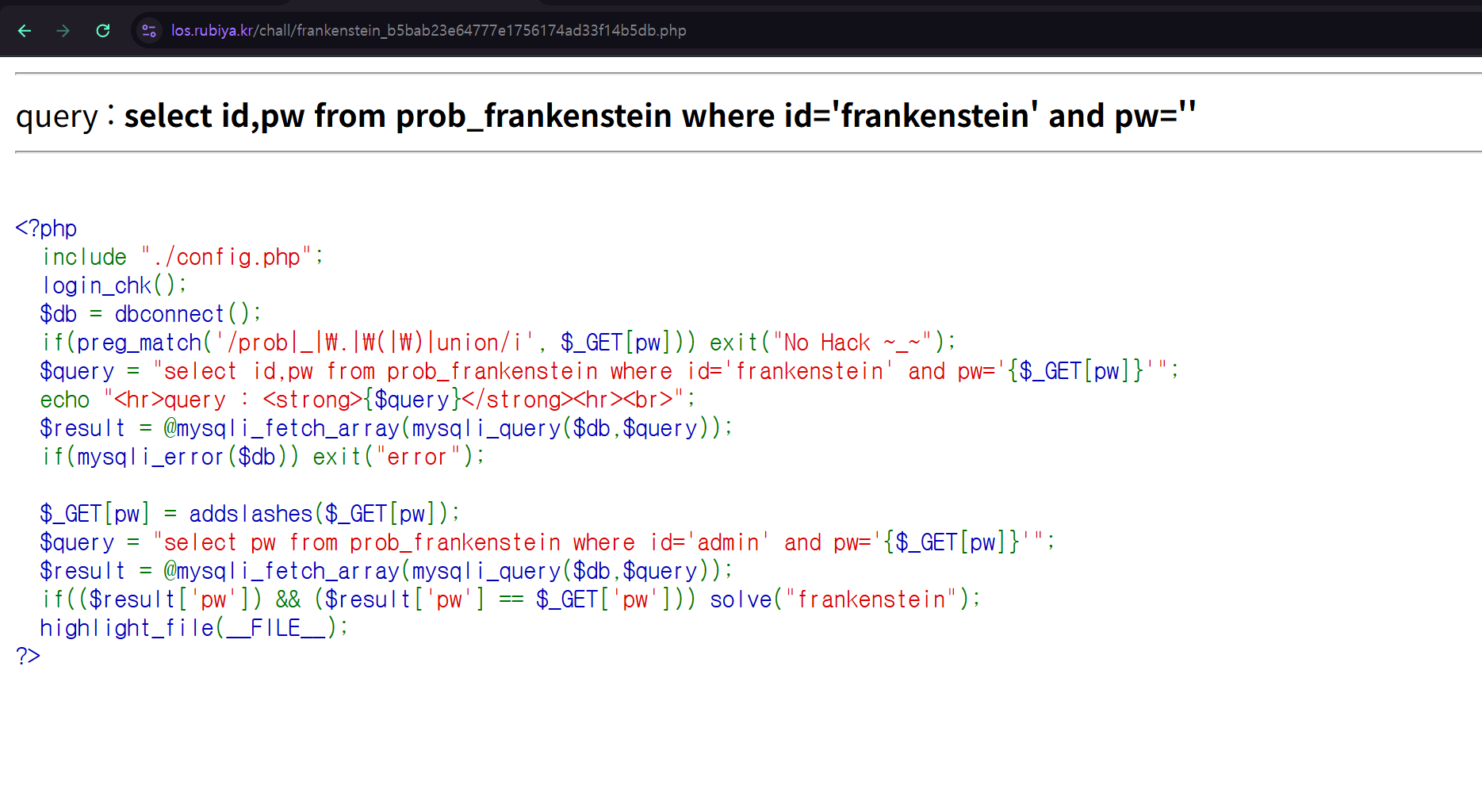
Task: Click the solve("frankenstein") call
Action: [844, 599]
